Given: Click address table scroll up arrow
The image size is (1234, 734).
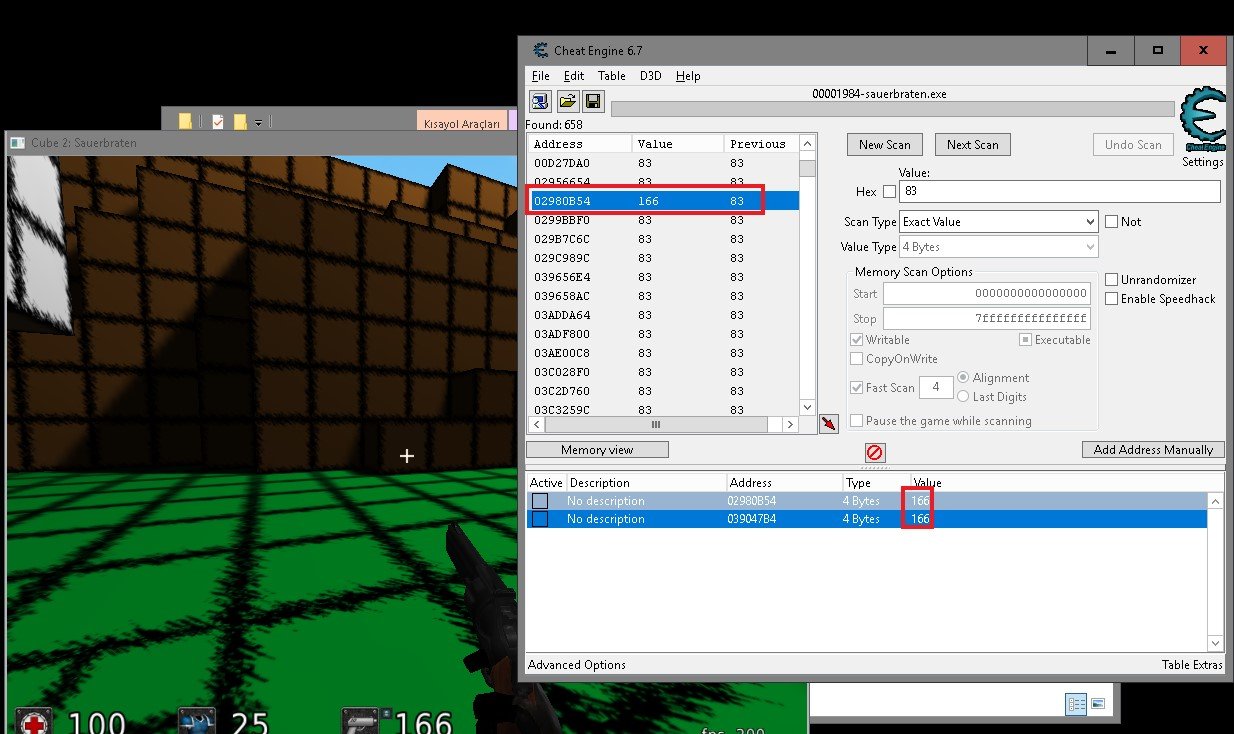Looking at the screenshot, I should coord(1215,501).
